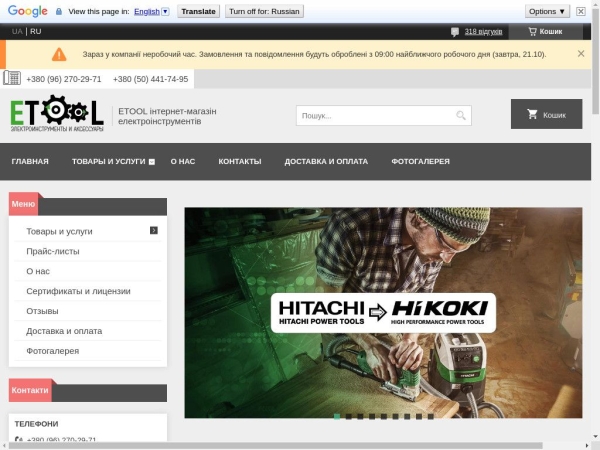Screen dimensions: 600x450
Task: Open Доставка и оплата in sidebar menu
Action: (x=64, y=331)
